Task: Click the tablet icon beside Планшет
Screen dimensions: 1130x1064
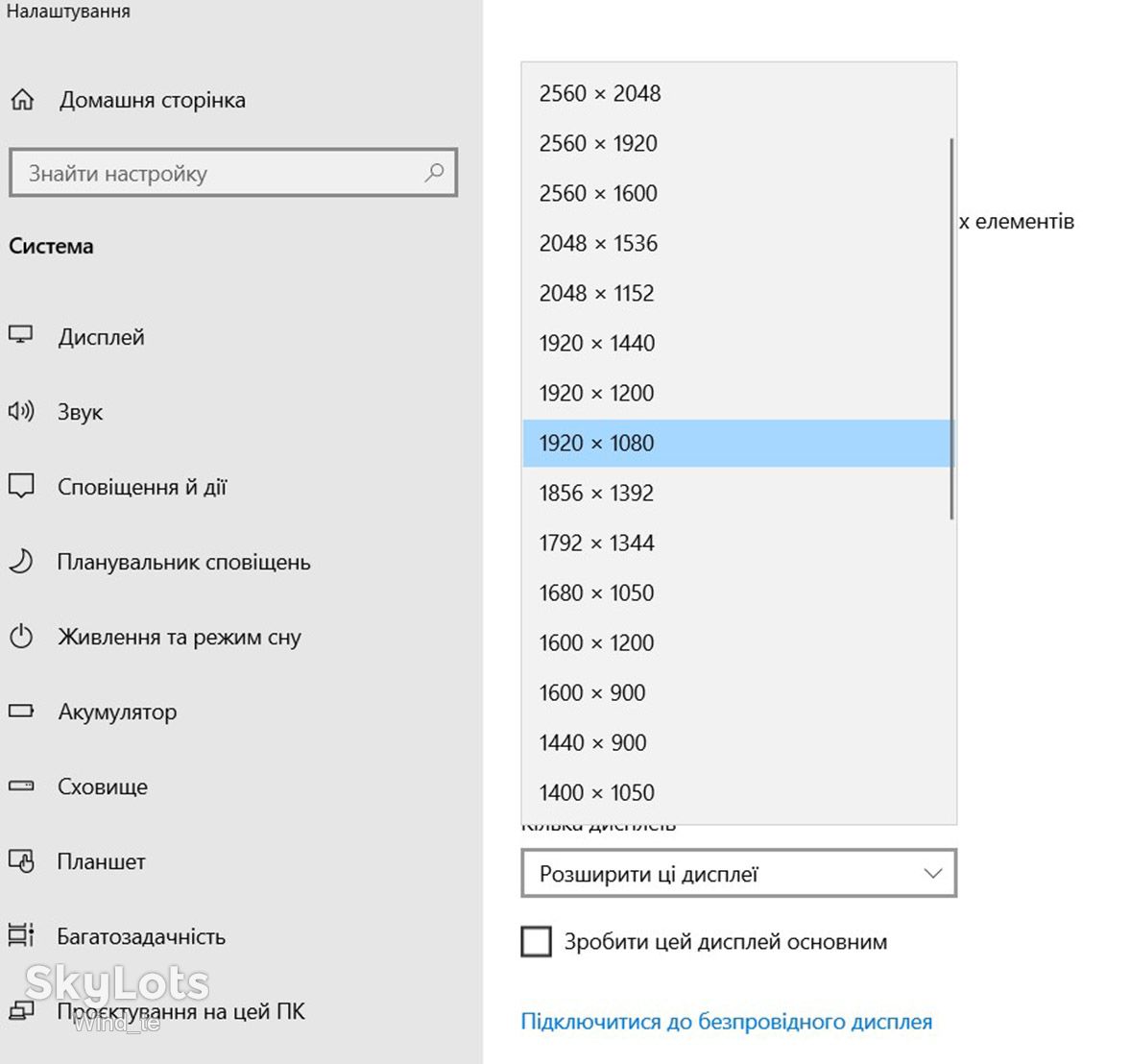Action: pos(22,860)
